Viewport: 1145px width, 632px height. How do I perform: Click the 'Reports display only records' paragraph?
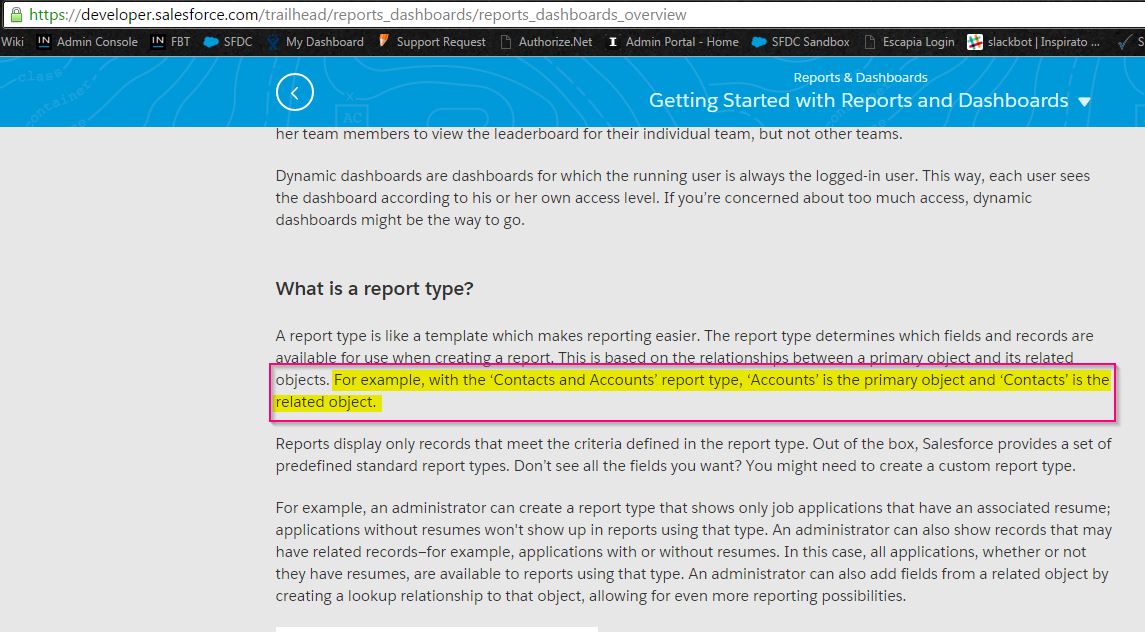694,454
